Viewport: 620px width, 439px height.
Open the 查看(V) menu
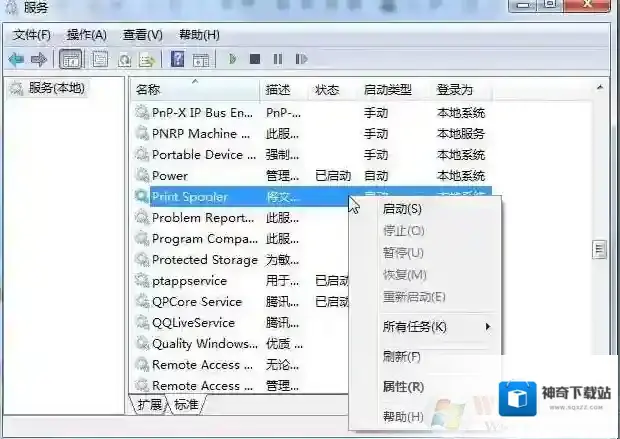point(142,35)
